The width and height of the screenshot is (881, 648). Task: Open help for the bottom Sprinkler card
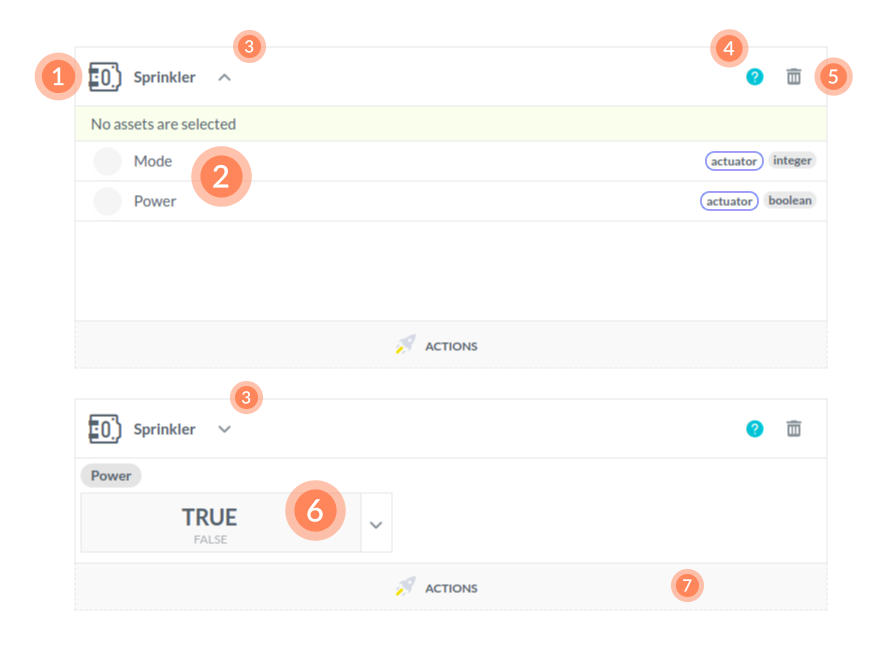pos(754,428)
